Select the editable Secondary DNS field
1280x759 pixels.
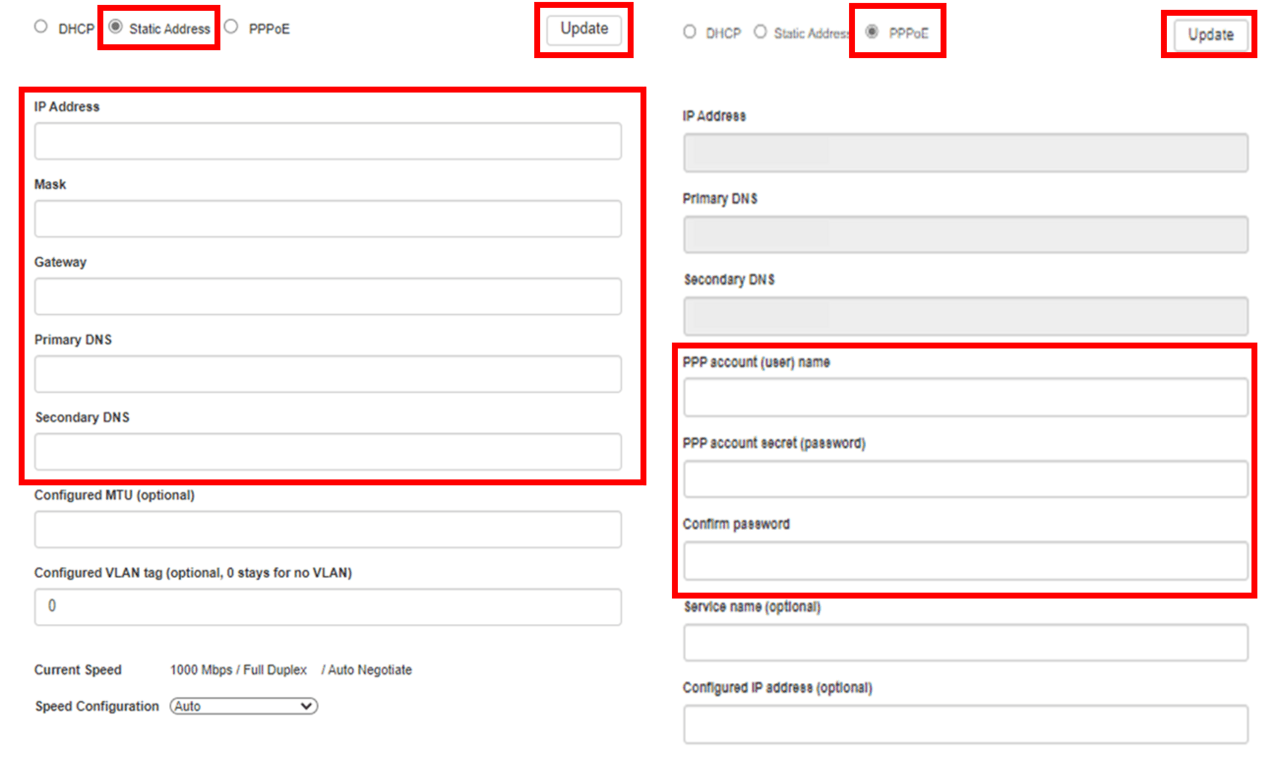[328, 452]
